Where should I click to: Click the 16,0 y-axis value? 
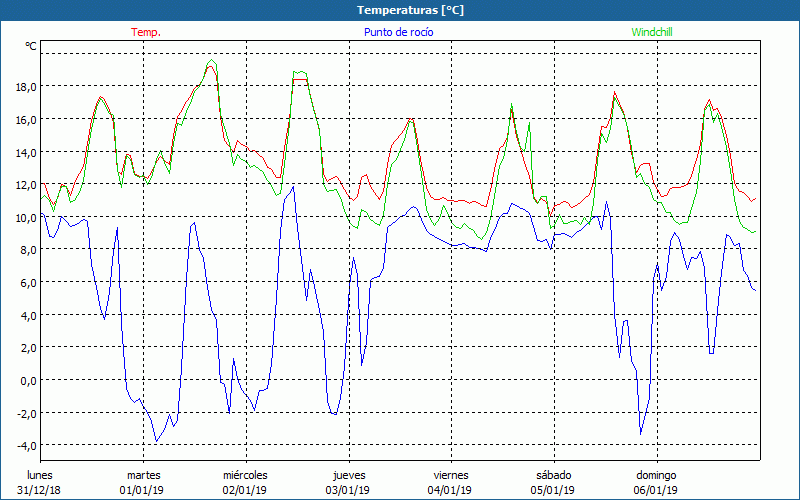pos(26,119)
